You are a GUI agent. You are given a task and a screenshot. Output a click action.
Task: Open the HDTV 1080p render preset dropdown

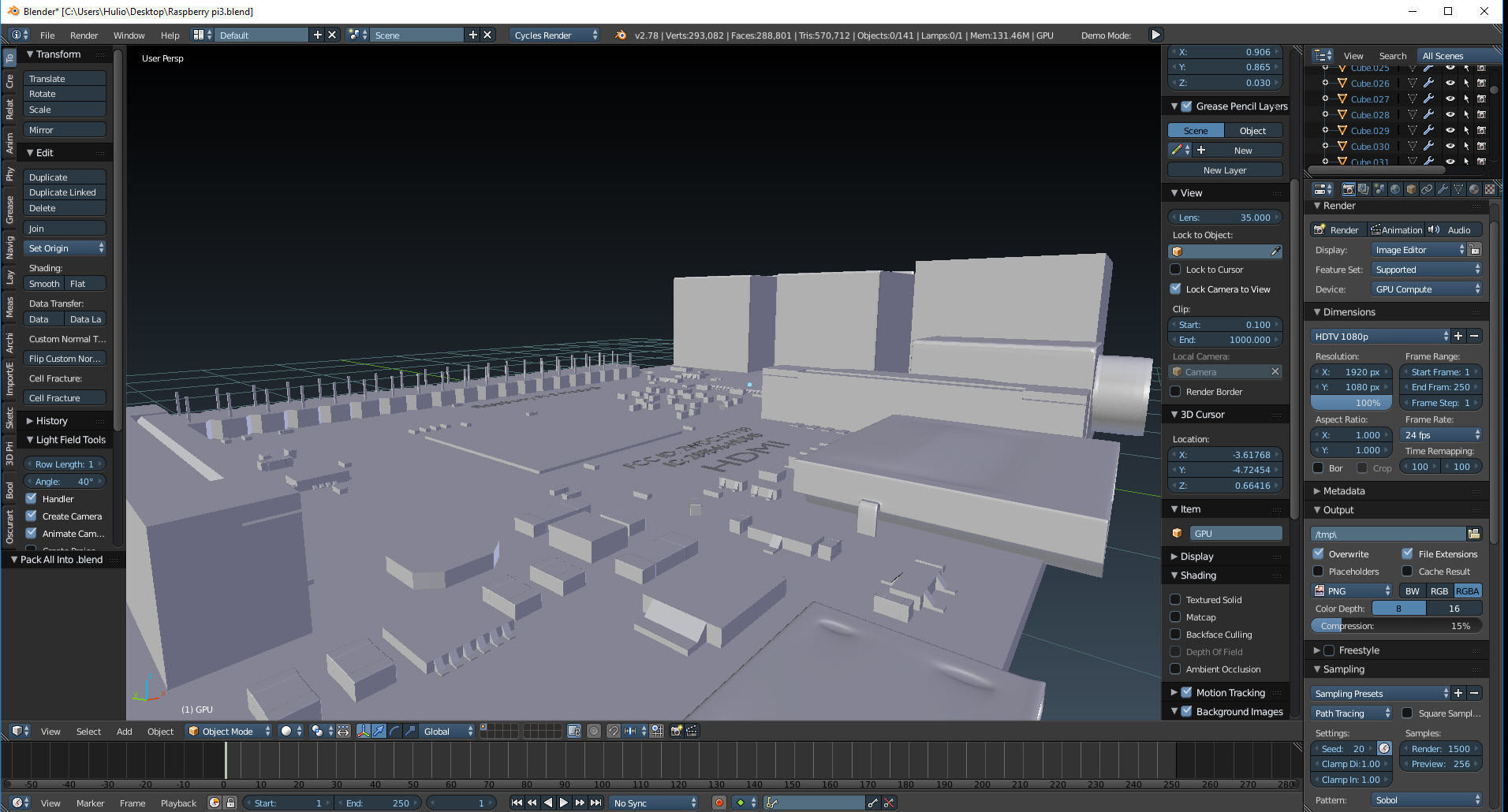1379,336
